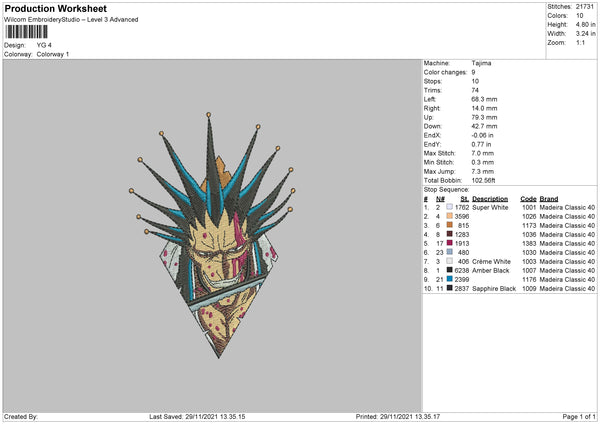
Task: Select the thread code '1009'
Action: (529, 289)
